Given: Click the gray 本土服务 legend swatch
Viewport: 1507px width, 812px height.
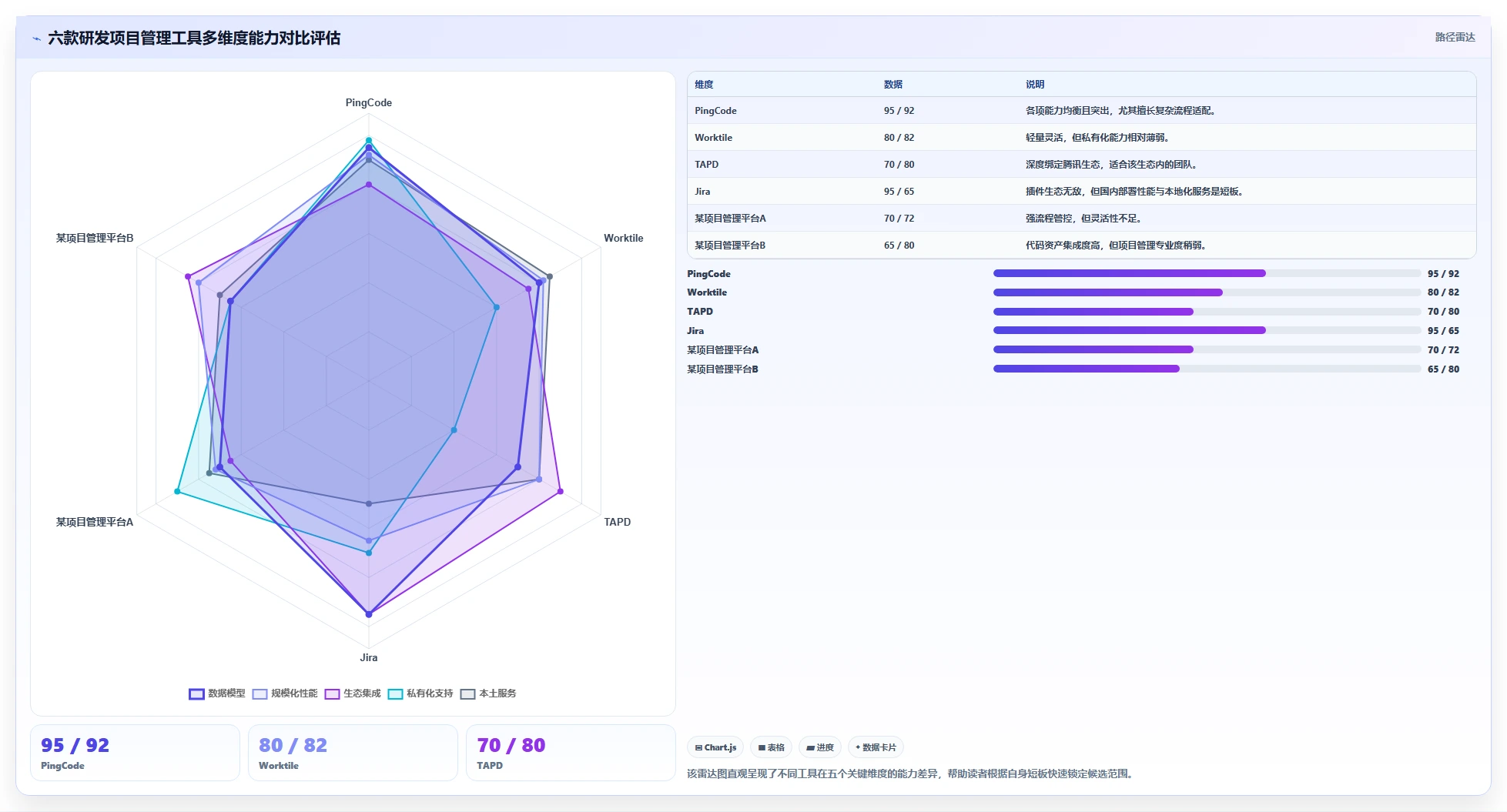Looking at the screenshot, I should point(467,694).
